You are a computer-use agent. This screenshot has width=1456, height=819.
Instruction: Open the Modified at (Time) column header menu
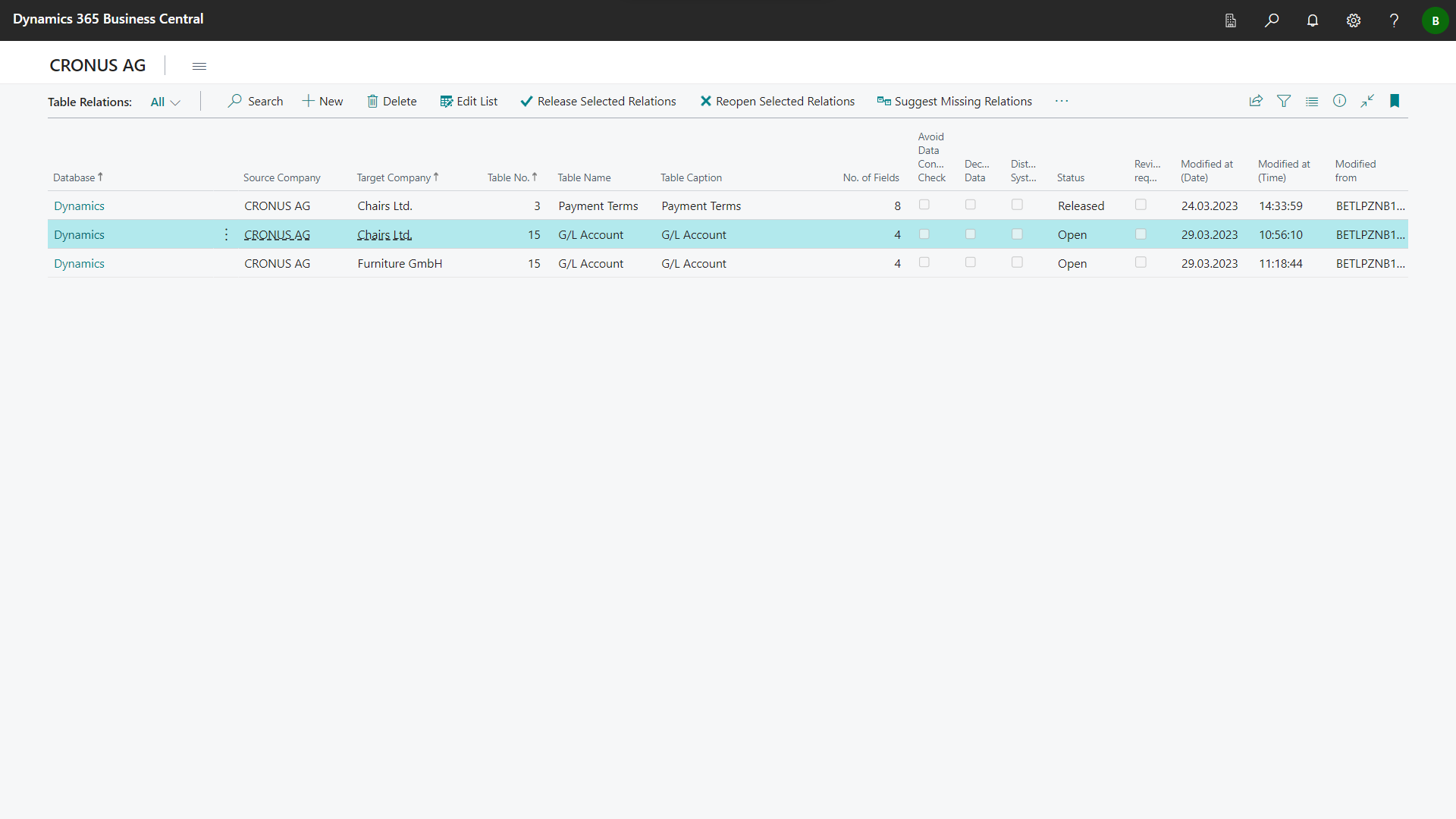1284,171
